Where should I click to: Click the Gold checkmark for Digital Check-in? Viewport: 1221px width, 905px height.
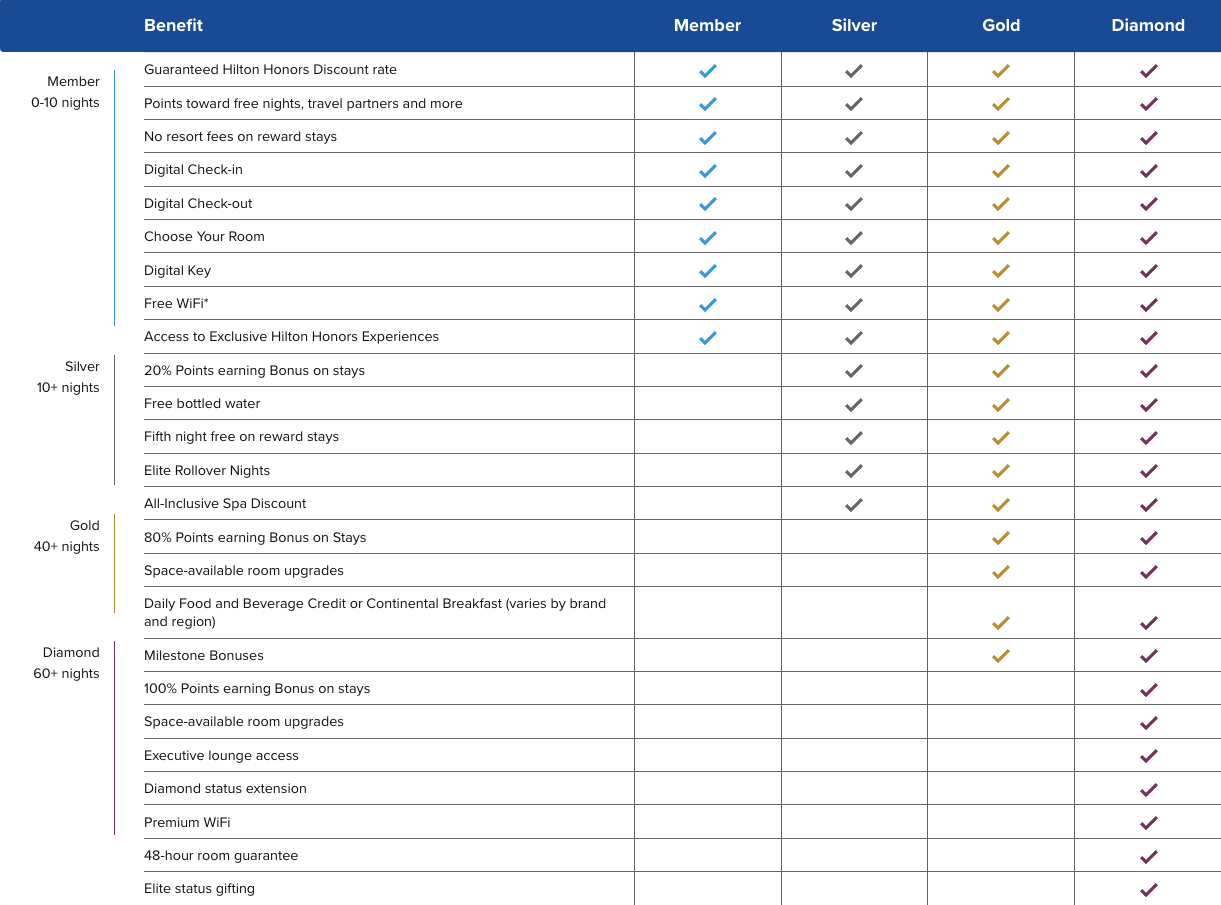[x=1001, y=171]
